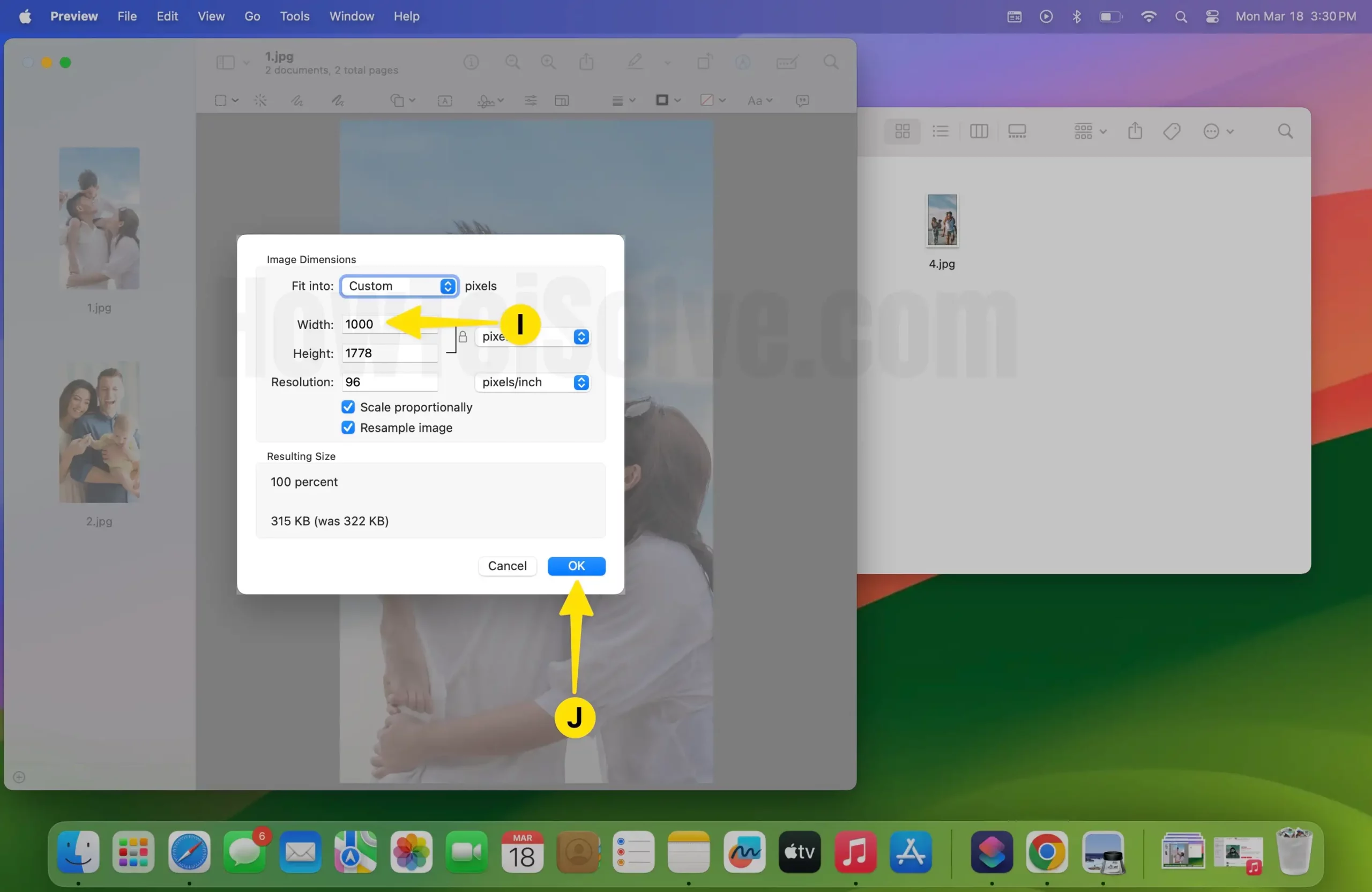
Task: Click the Width field showing 1000
Action: point(390,324)
